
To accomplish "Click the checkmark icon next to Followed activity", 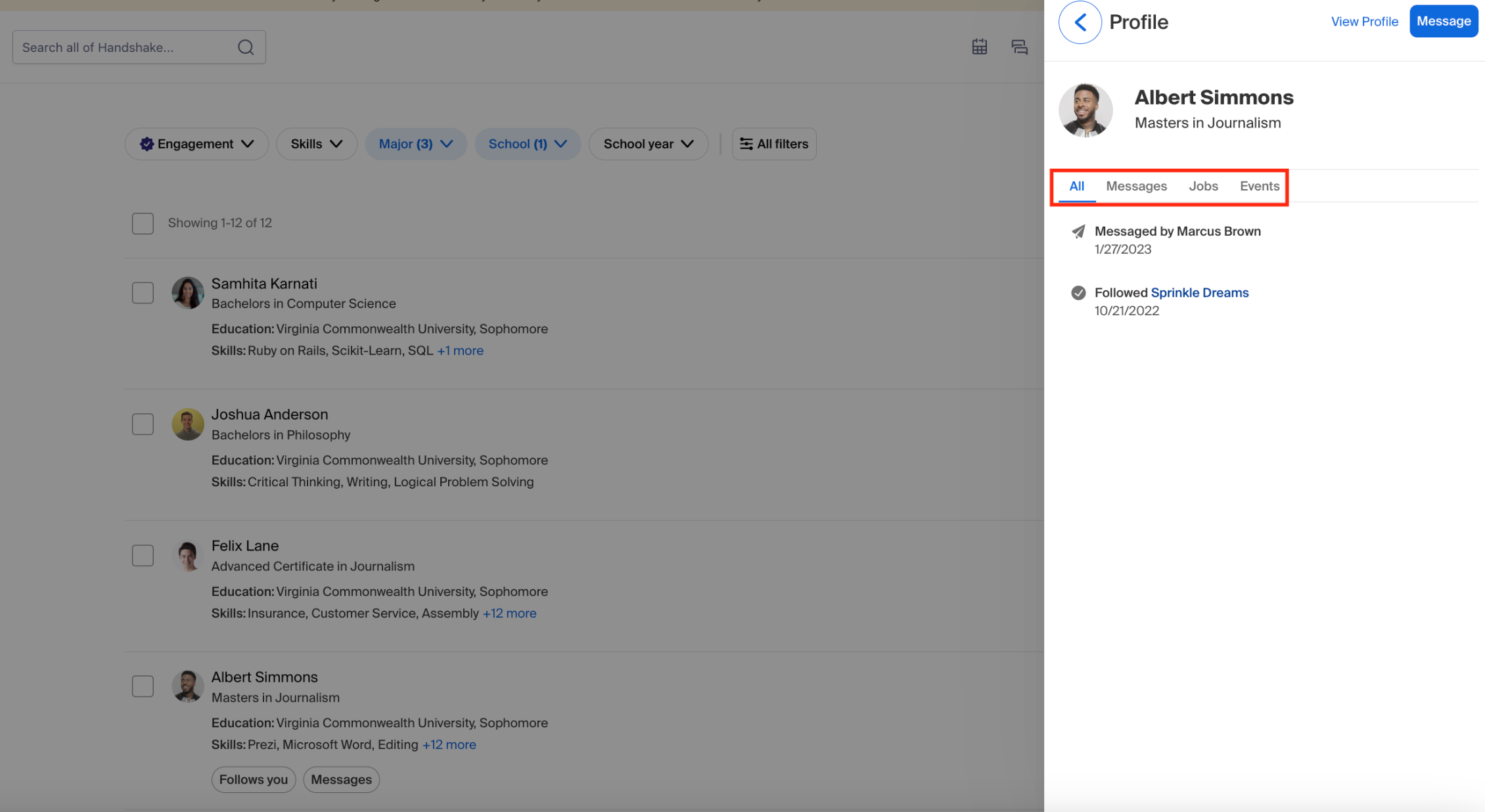I will coord(1078,292).
